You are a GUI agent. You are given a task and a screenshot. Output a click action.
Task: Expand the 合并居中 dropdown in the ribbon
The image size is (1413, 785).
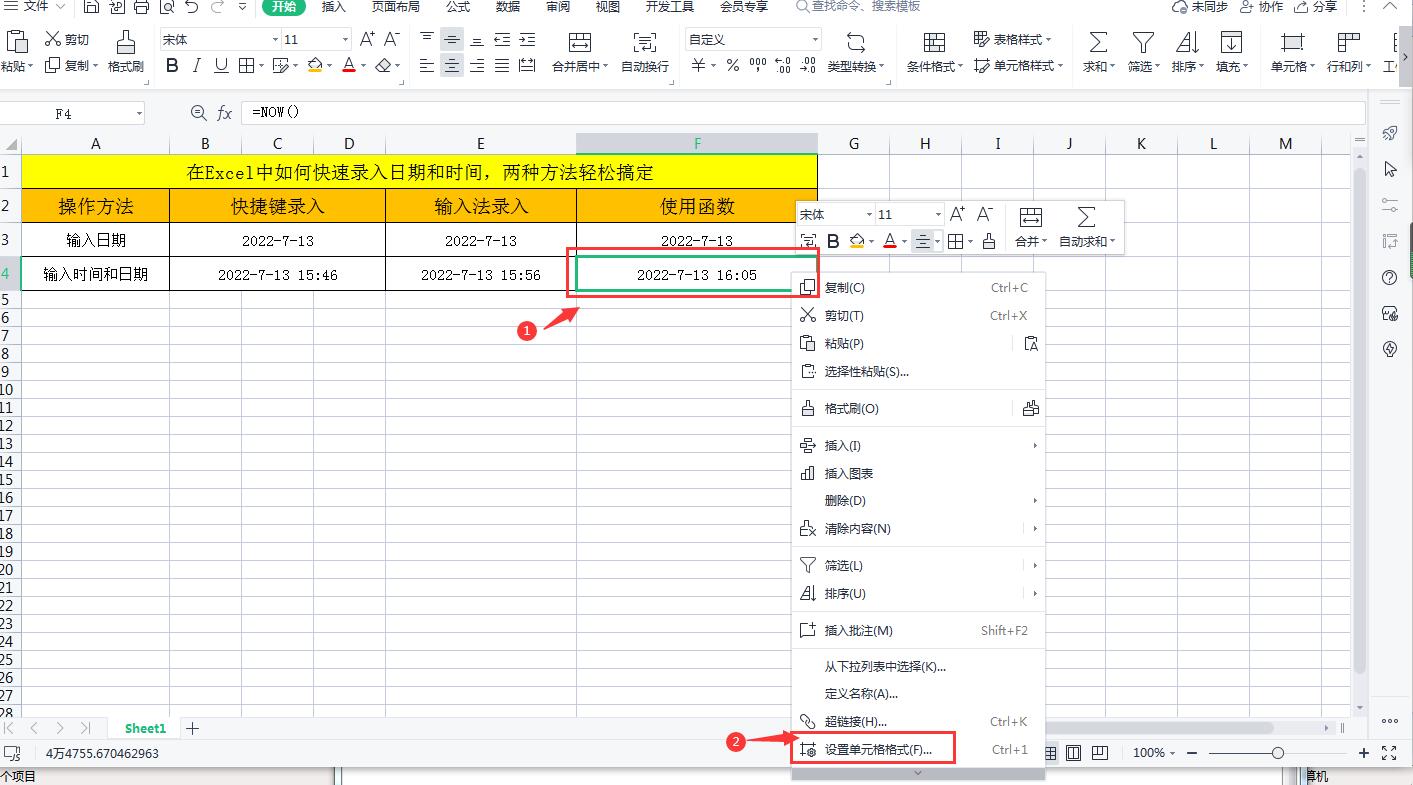[605, 67]
